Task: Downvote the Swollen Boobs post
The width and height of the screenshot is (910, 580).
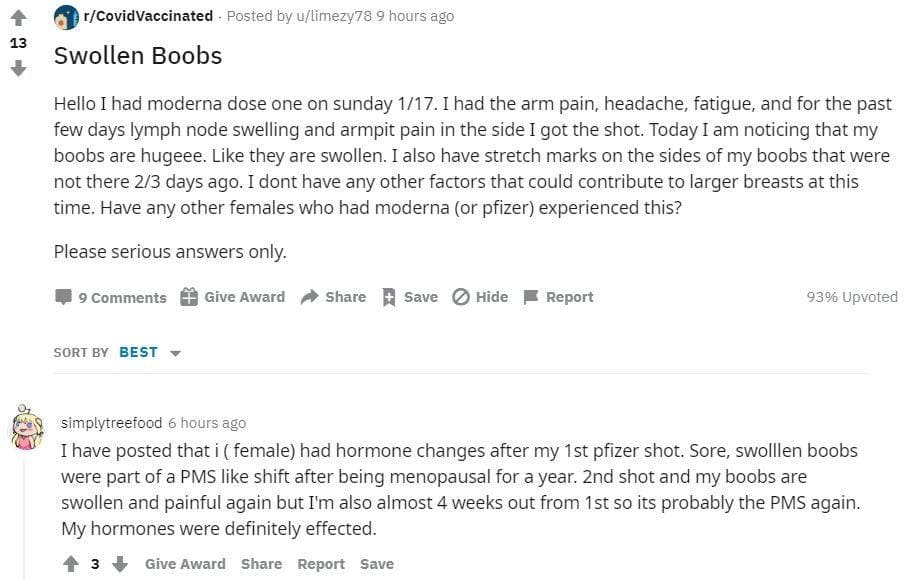Action: [18, 69]
